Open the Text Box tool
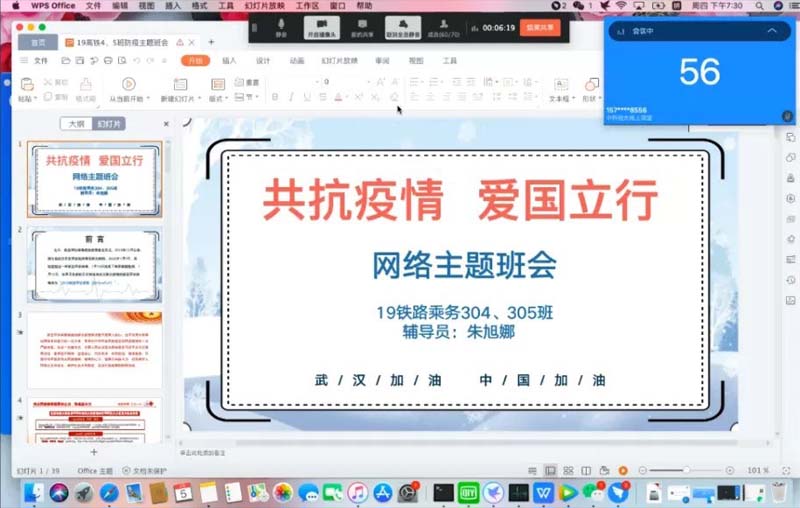This screenshot has width=800, height=508. coord(560,88)
